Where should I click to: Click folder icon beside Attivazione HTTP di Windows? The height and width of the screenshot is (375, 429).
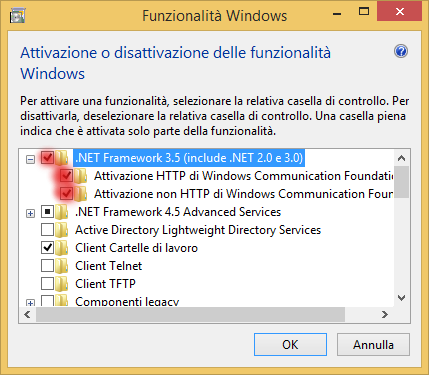pos(80,176)
